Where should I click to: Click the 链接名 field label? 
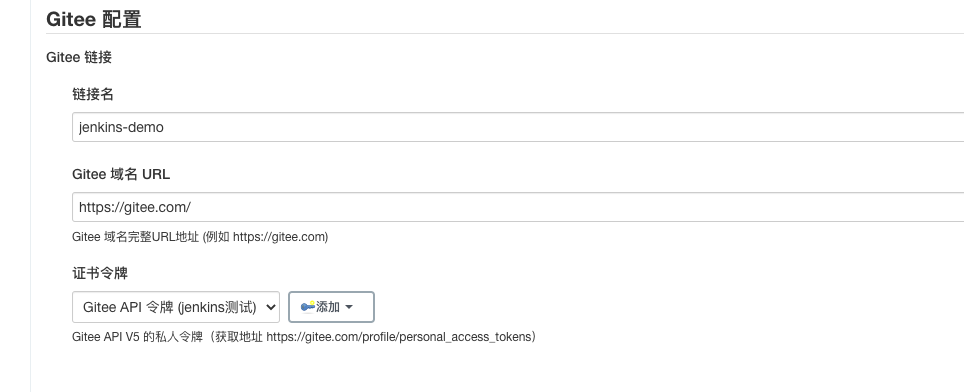(93, 94)
